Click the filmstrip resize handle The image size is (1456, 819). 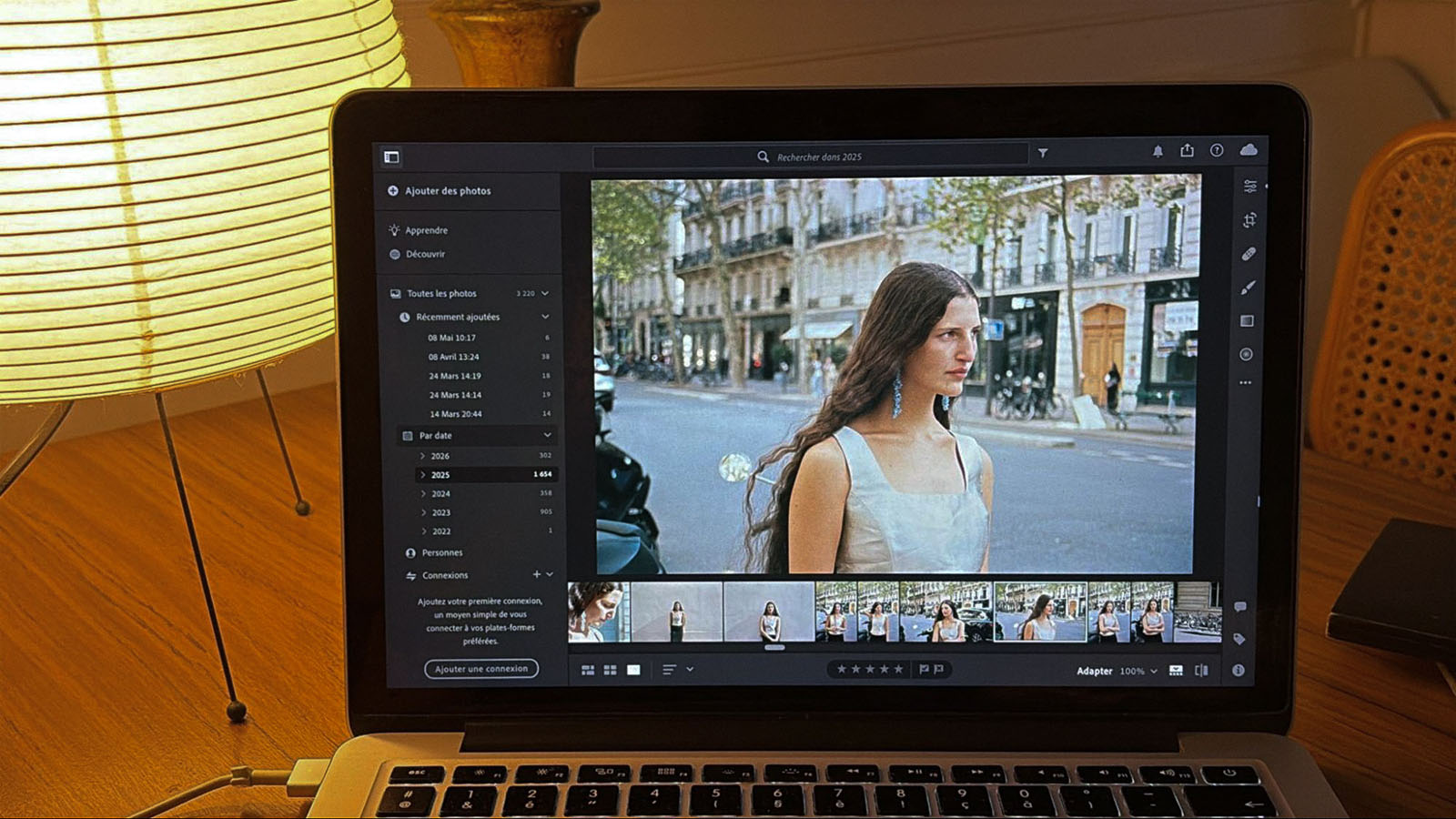(x=774, y=648)
